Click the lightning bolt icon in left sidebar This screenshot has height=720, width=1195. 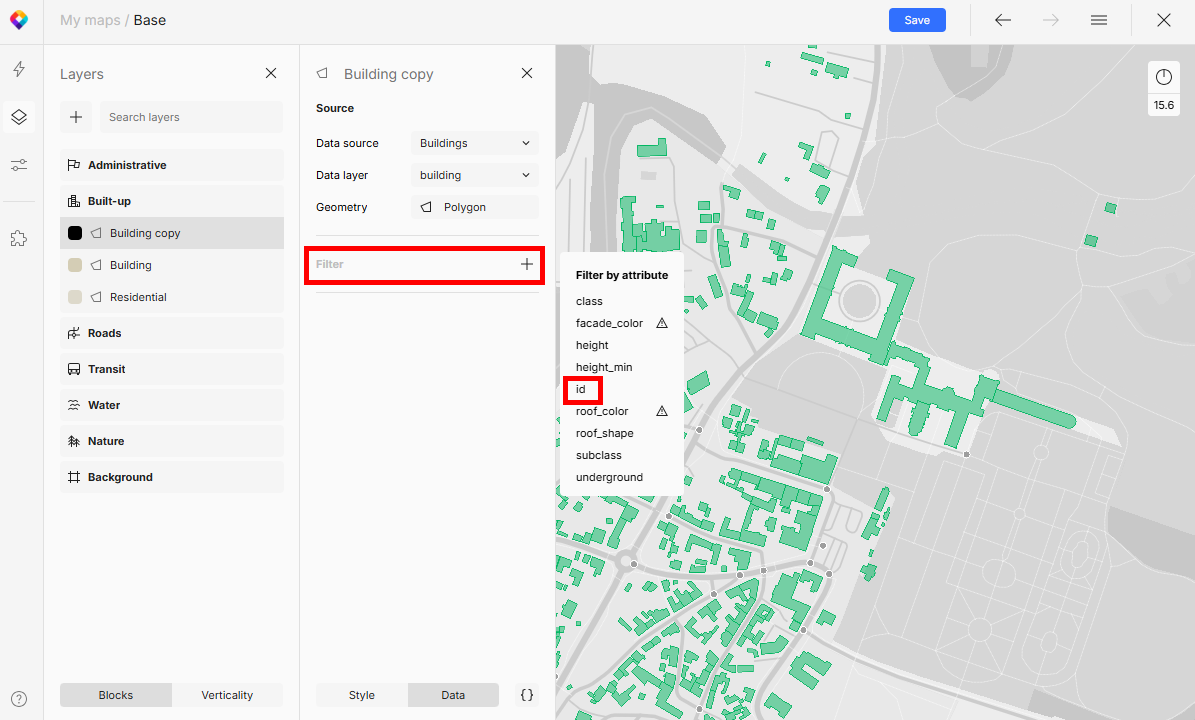click(x=19, y=69)
